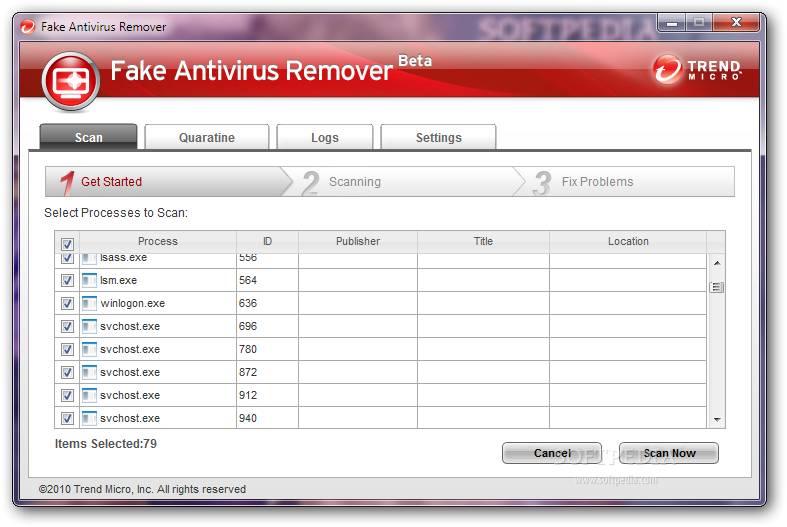787x527 pixels.
Task: Open the Quaratine tab
Action: [x=207, y=137]
